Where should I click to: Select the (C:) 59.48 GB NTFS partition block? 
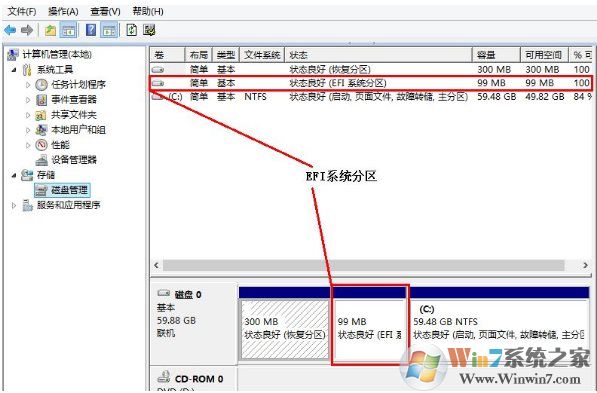pos(499,329)
